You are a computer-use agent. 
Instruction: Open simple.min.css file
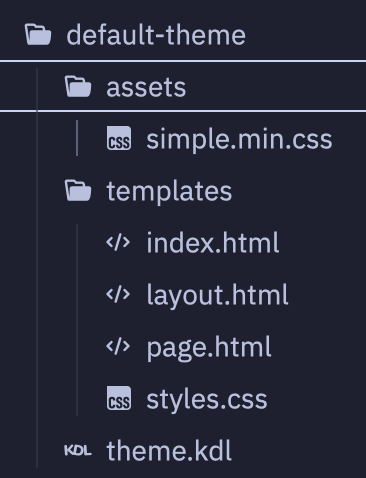[x=239, y=139]
